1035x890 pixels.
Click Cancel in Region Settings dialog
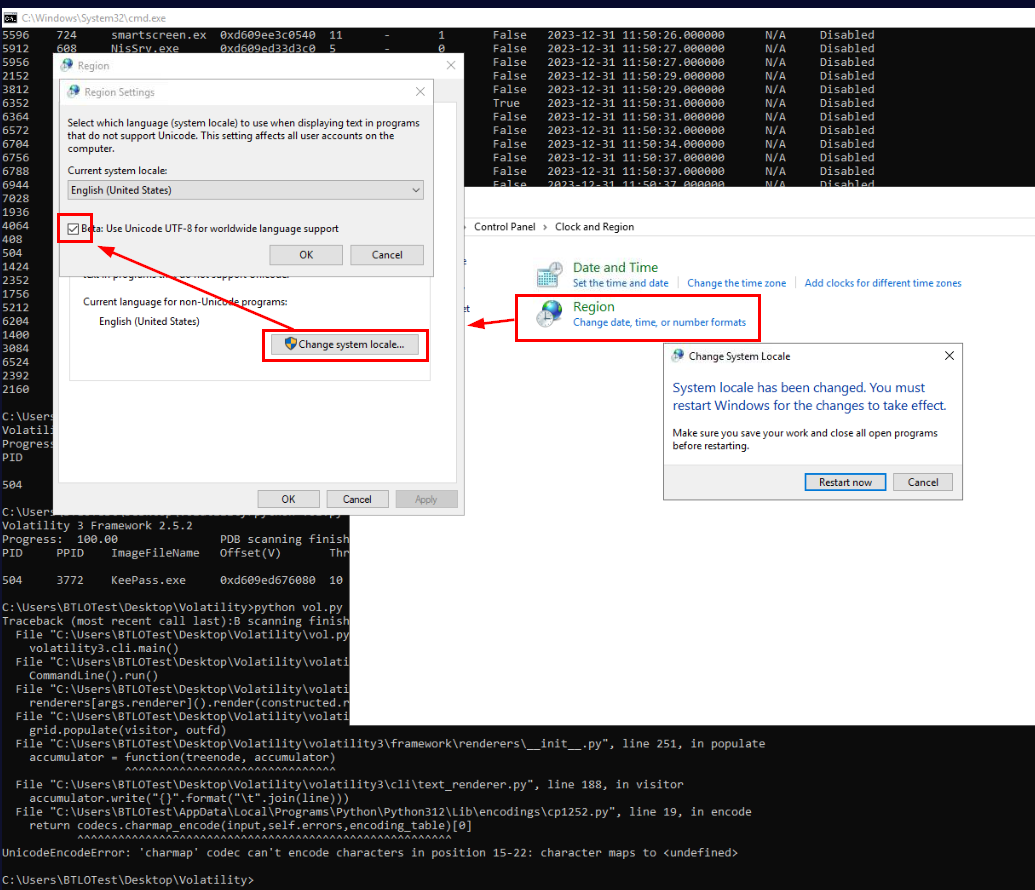tap(387, 255)
